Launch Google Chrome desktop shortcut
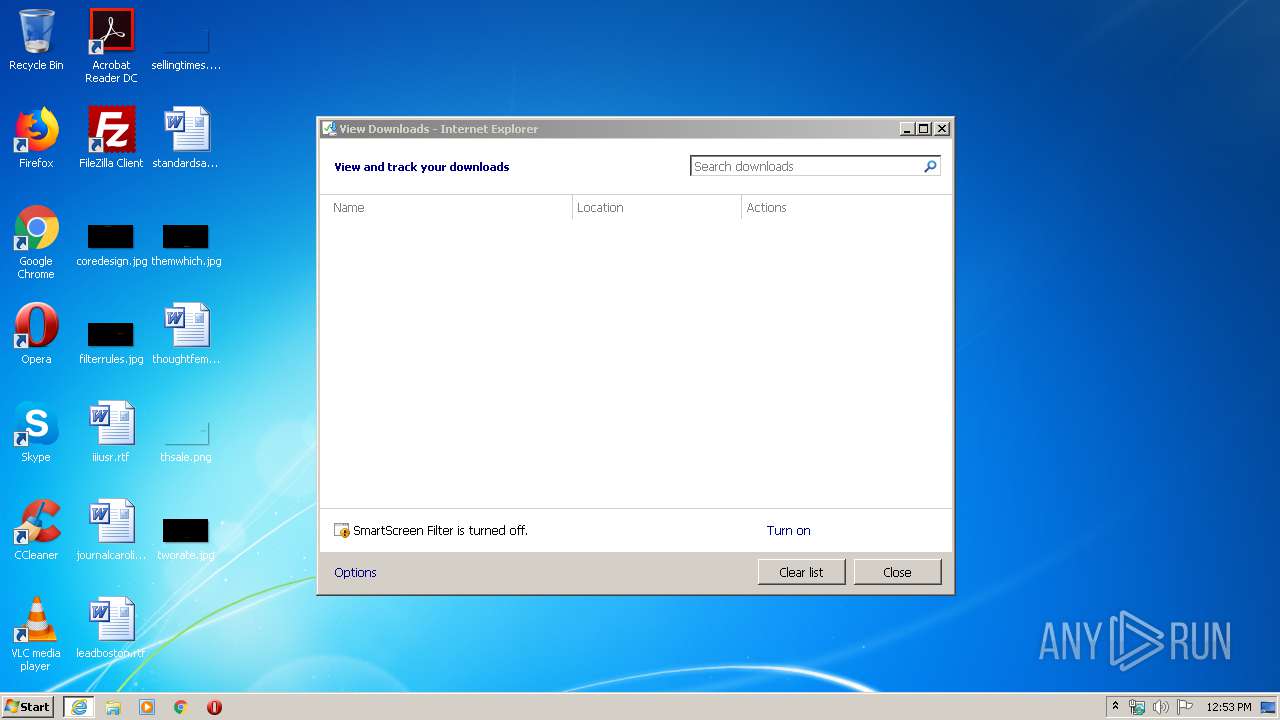This screenshot has height=720, width=1280. click(x=36, y=242)
